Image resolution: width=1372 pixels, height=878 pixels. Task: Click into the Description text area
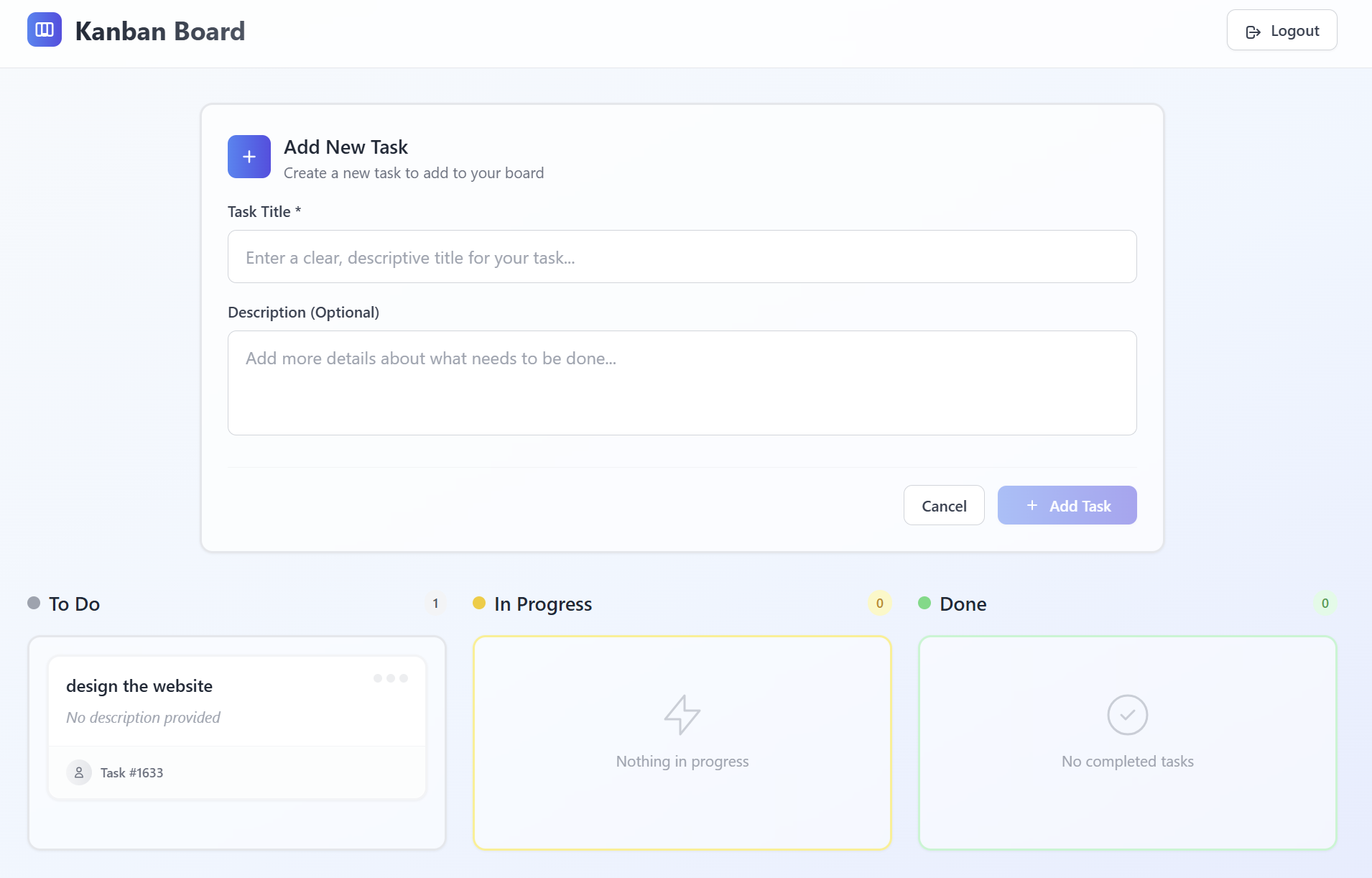682,383
